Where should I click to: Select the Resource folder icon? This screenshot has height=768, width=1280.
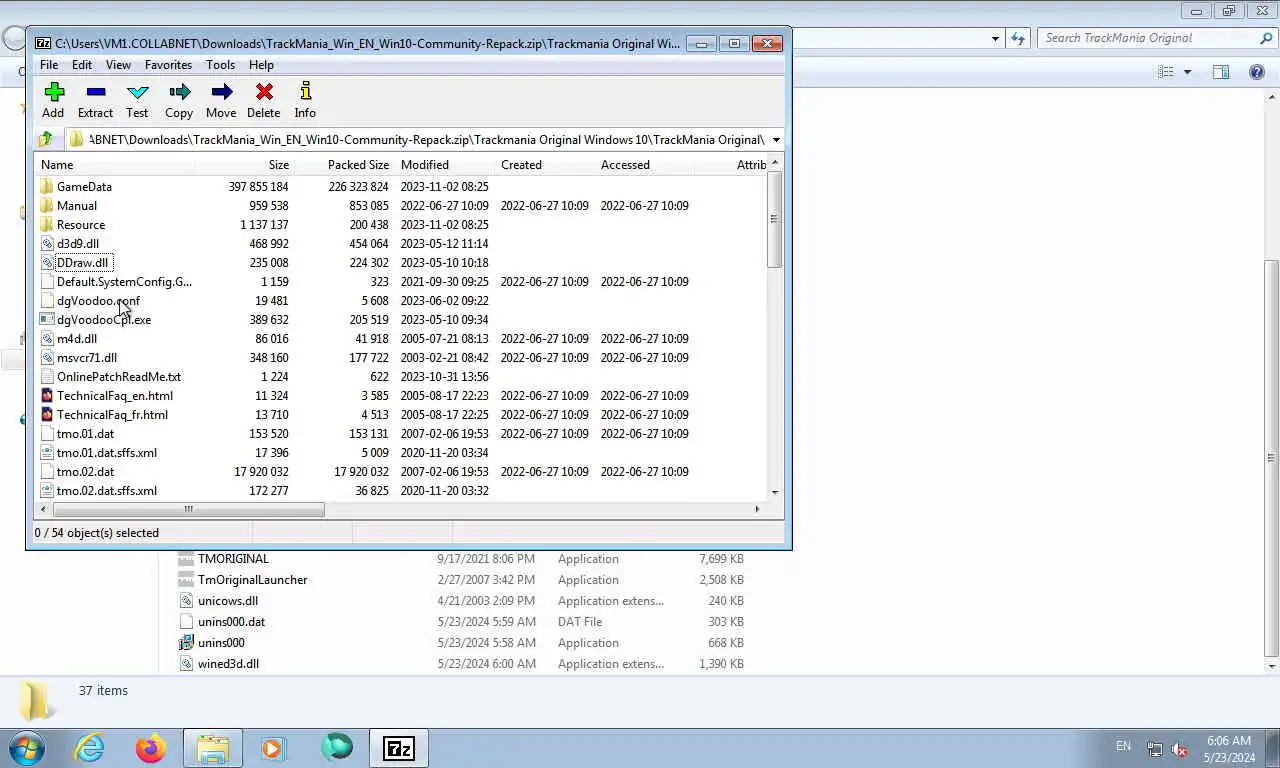tap(47, 224)
